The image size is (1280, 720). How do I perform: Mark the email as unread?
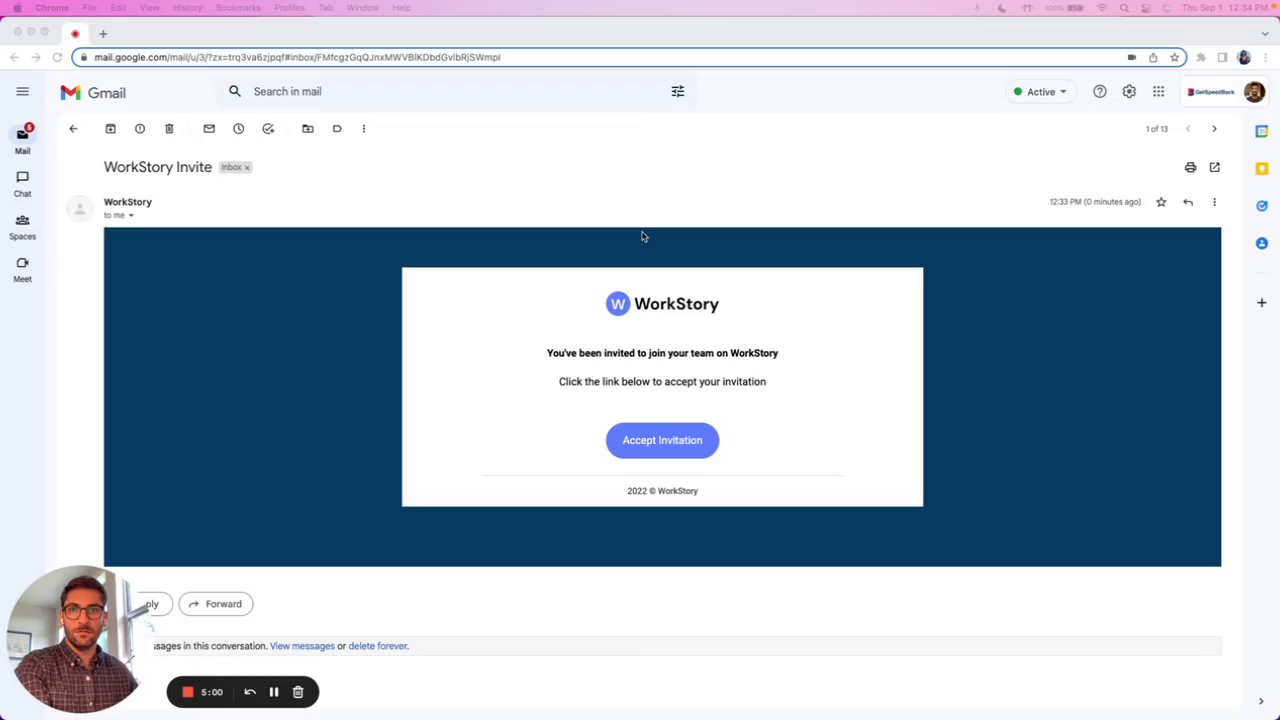(209, 129)
